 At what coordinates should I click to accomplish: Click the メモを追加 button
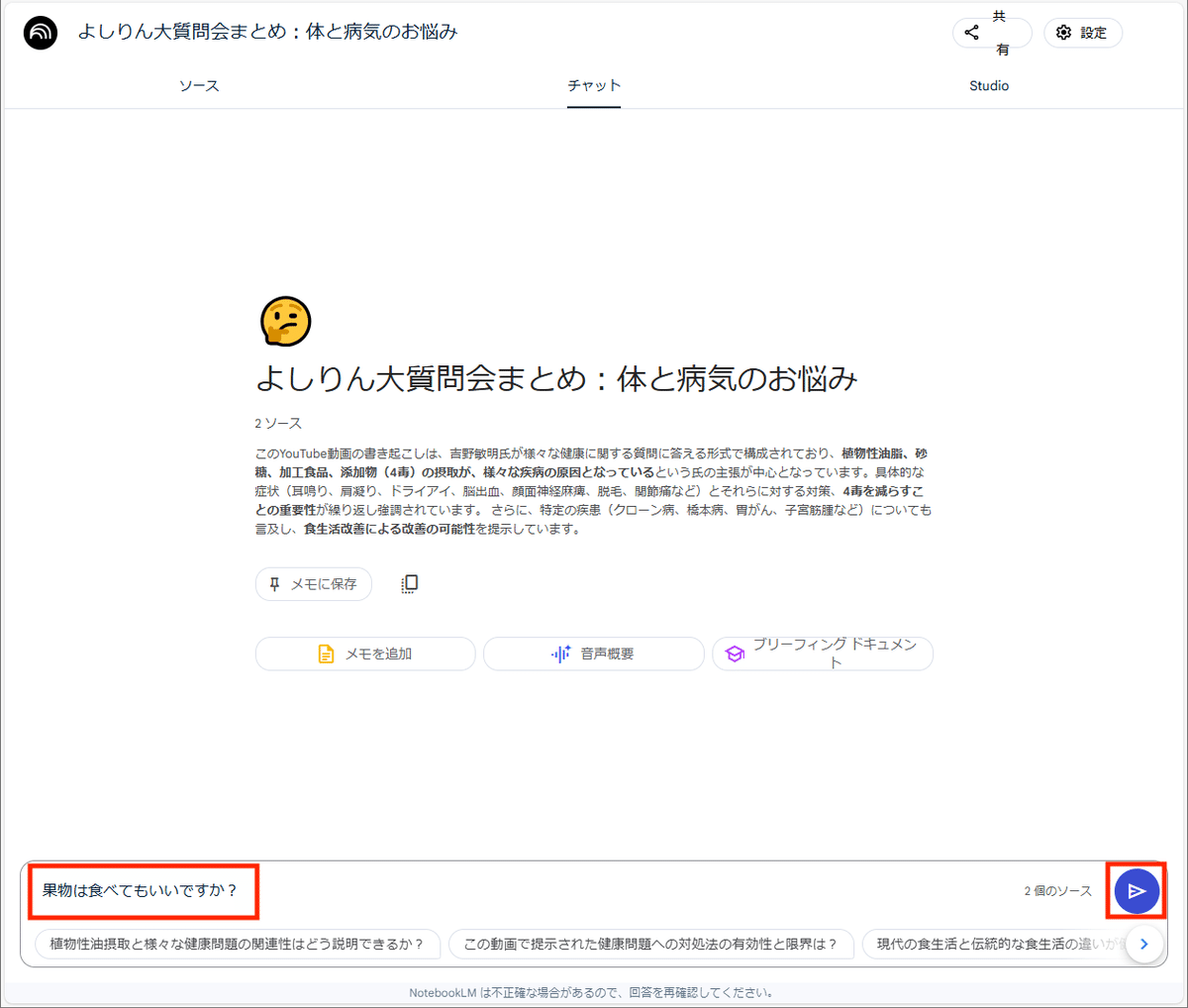pyautogui.click(x=365, y=654)
